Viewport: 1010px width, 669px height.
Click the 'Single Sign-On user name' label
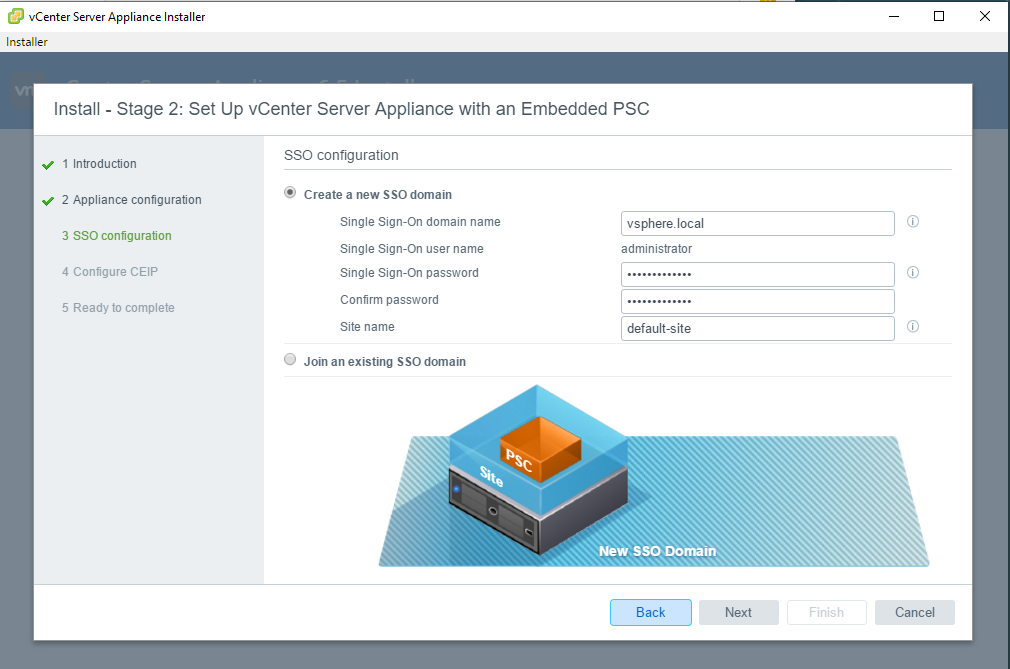412,249
